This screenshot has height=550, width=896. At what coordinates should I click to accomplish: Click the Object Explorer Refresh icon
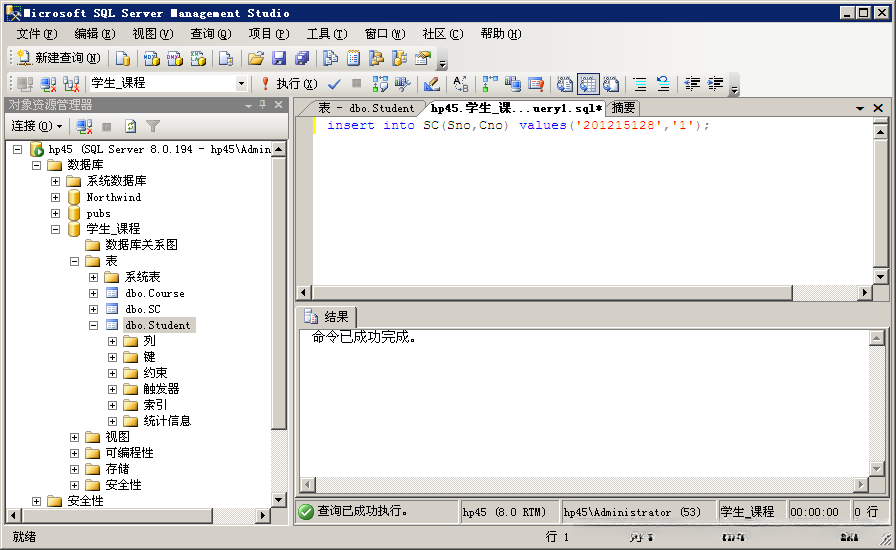coord(130,126)
